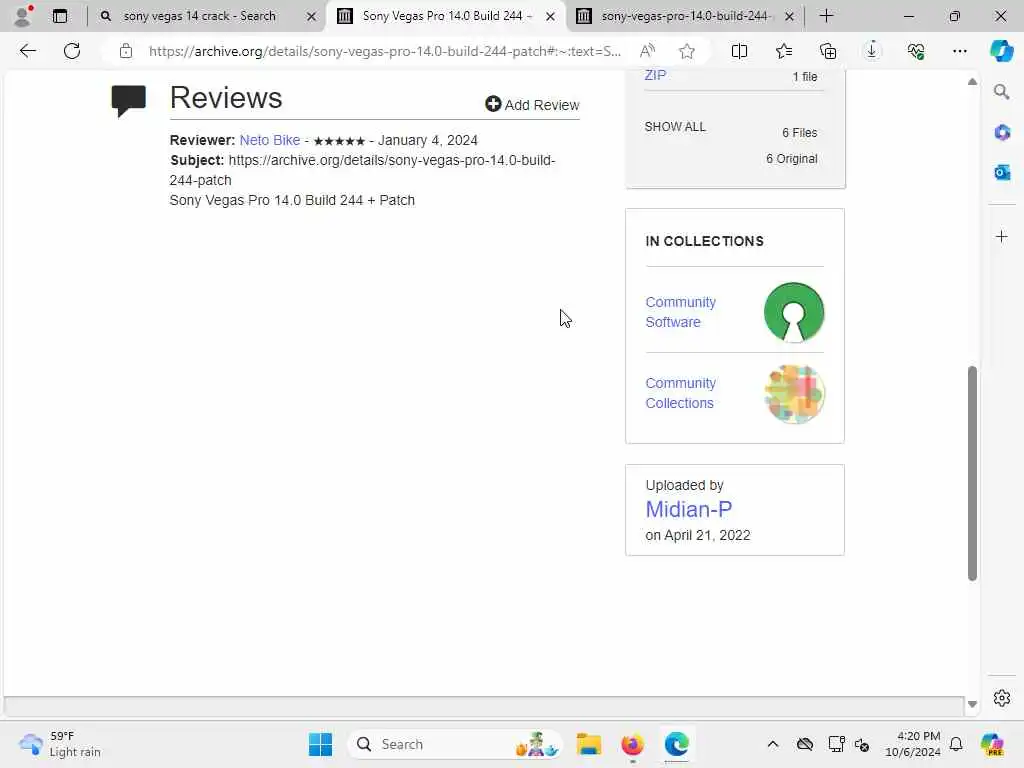Open the notifications bell in the tray
Viewport: 1024px width, 768px height.
956,744
